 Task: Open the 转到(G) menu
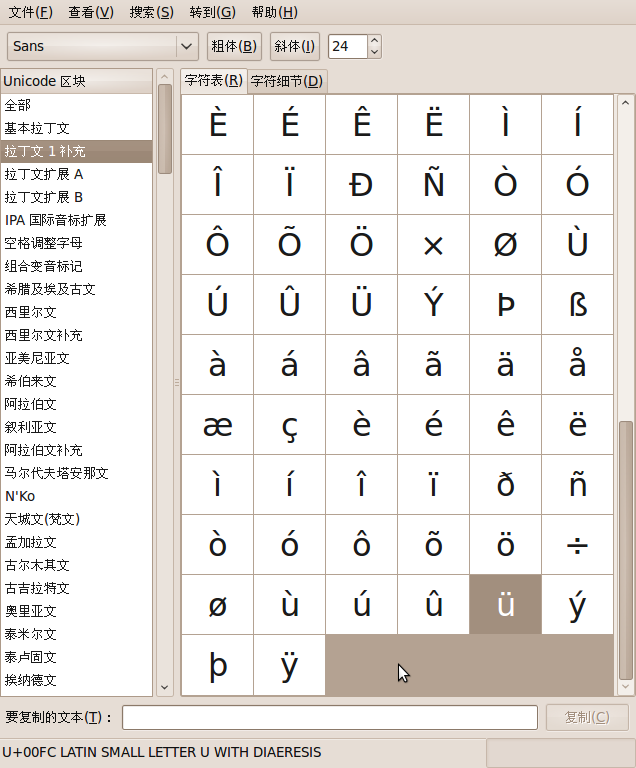pos(213,12)
